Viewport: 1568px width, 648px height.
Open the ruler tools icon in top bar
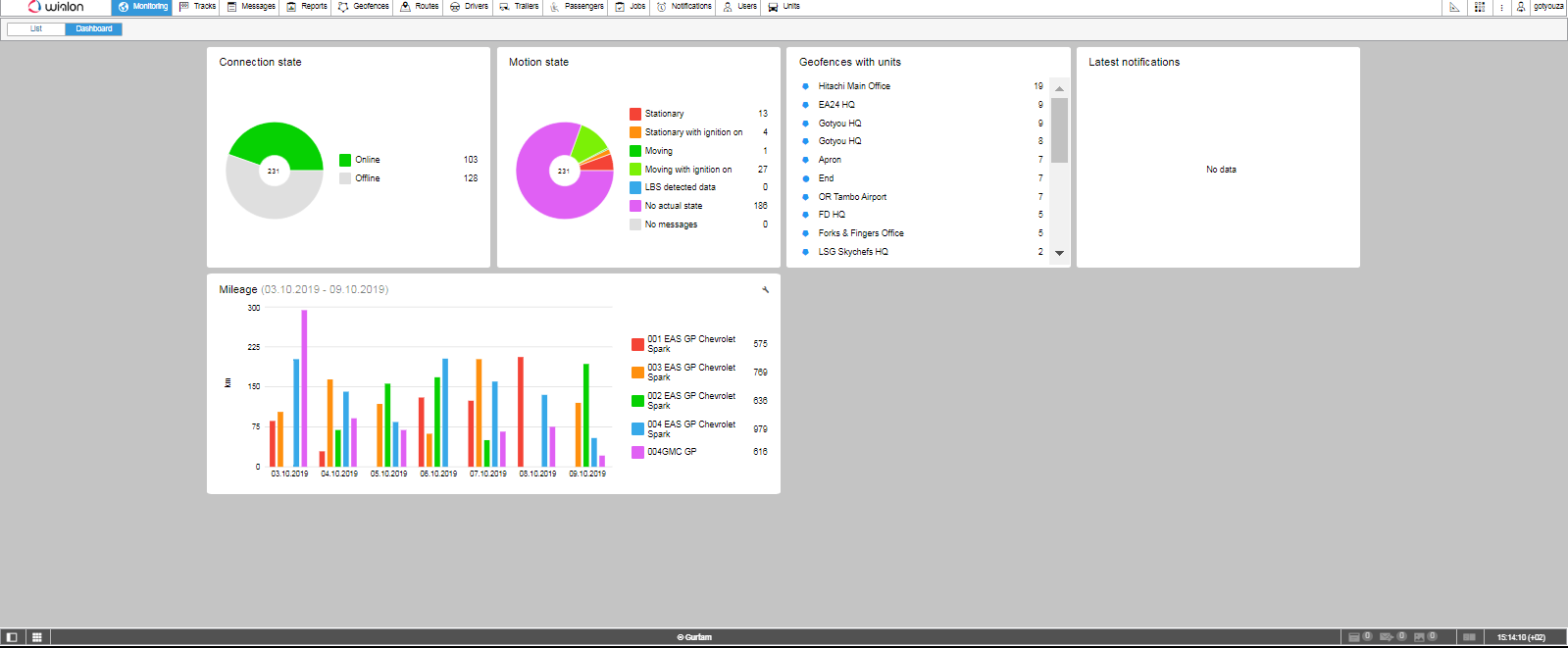[x=1454, y=7]
